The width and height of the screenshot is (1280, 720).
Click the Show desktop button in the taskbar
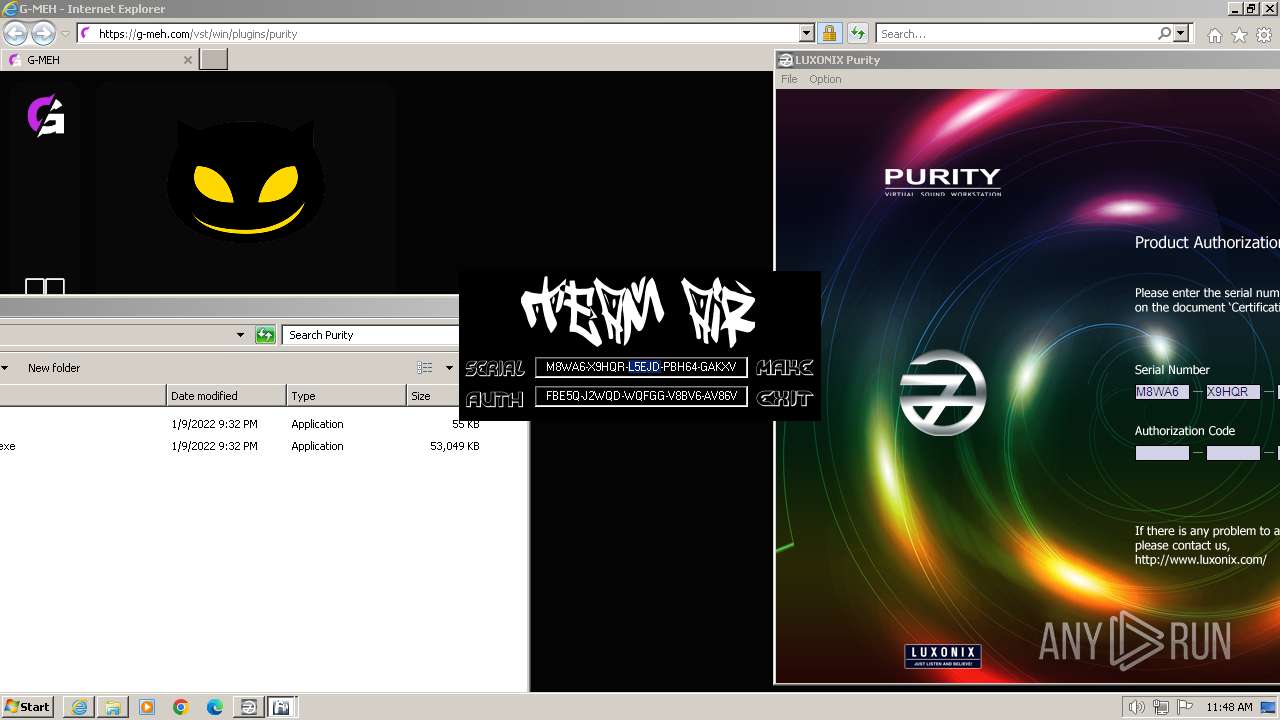pyautogui.click(x=1268, y=707)
